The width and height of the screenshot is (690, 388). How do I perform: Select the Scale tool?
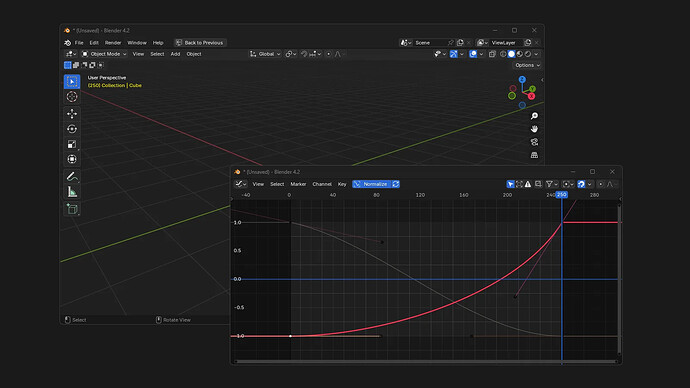tap(72, 144)
